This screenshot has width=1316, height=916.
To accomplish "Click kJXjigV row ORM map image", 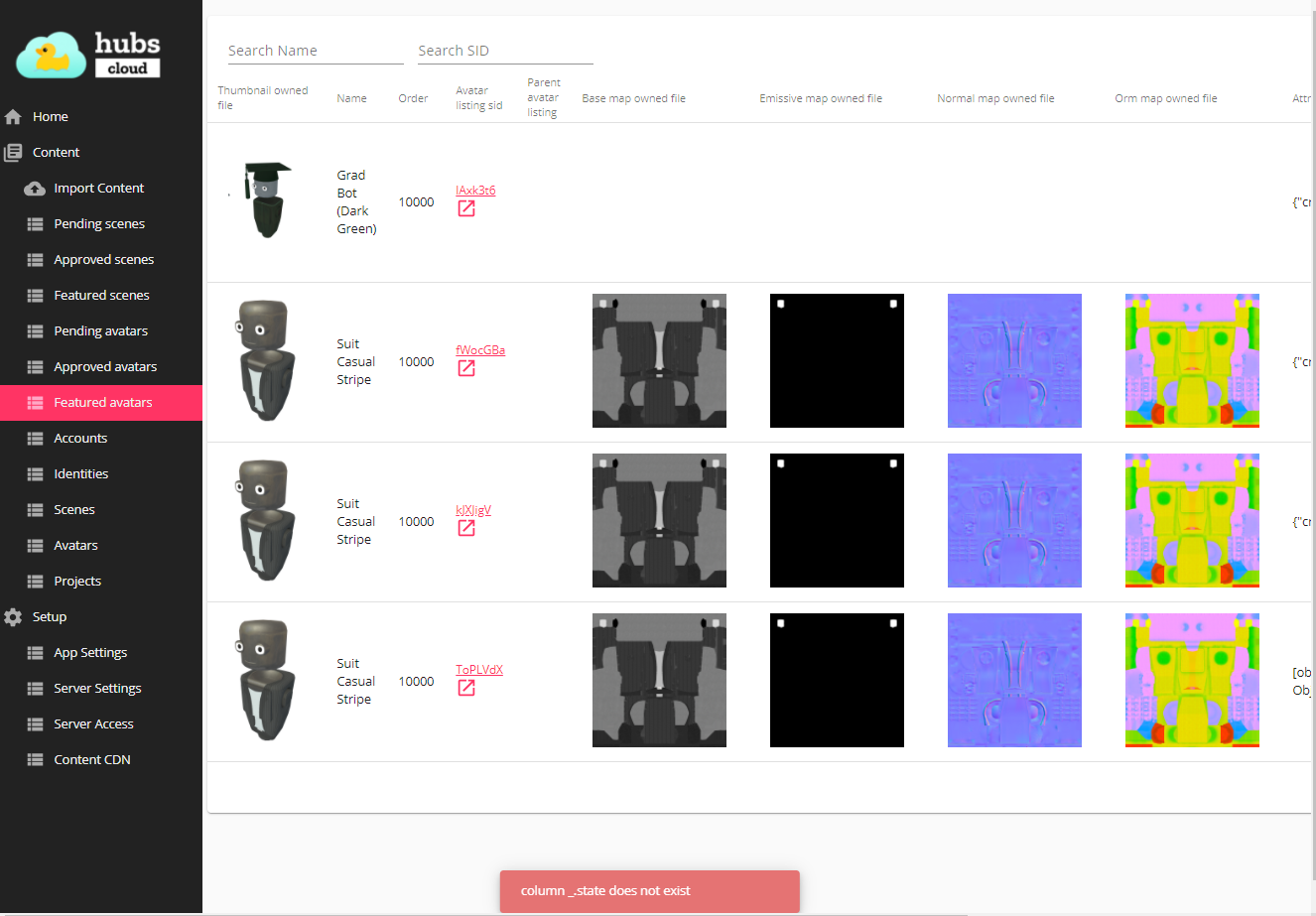I will coord(1192,521).
